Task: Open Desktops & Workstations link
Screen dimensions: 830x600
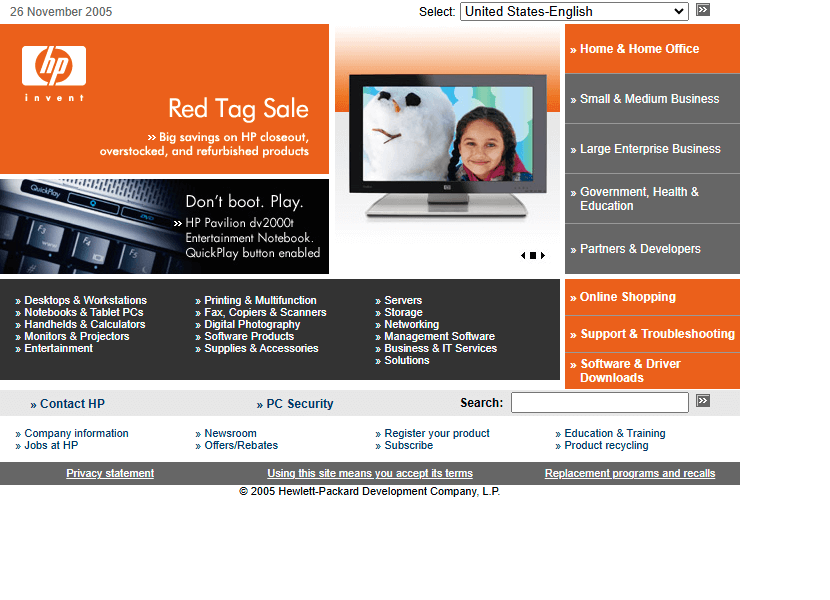Action: pos(85,300)
